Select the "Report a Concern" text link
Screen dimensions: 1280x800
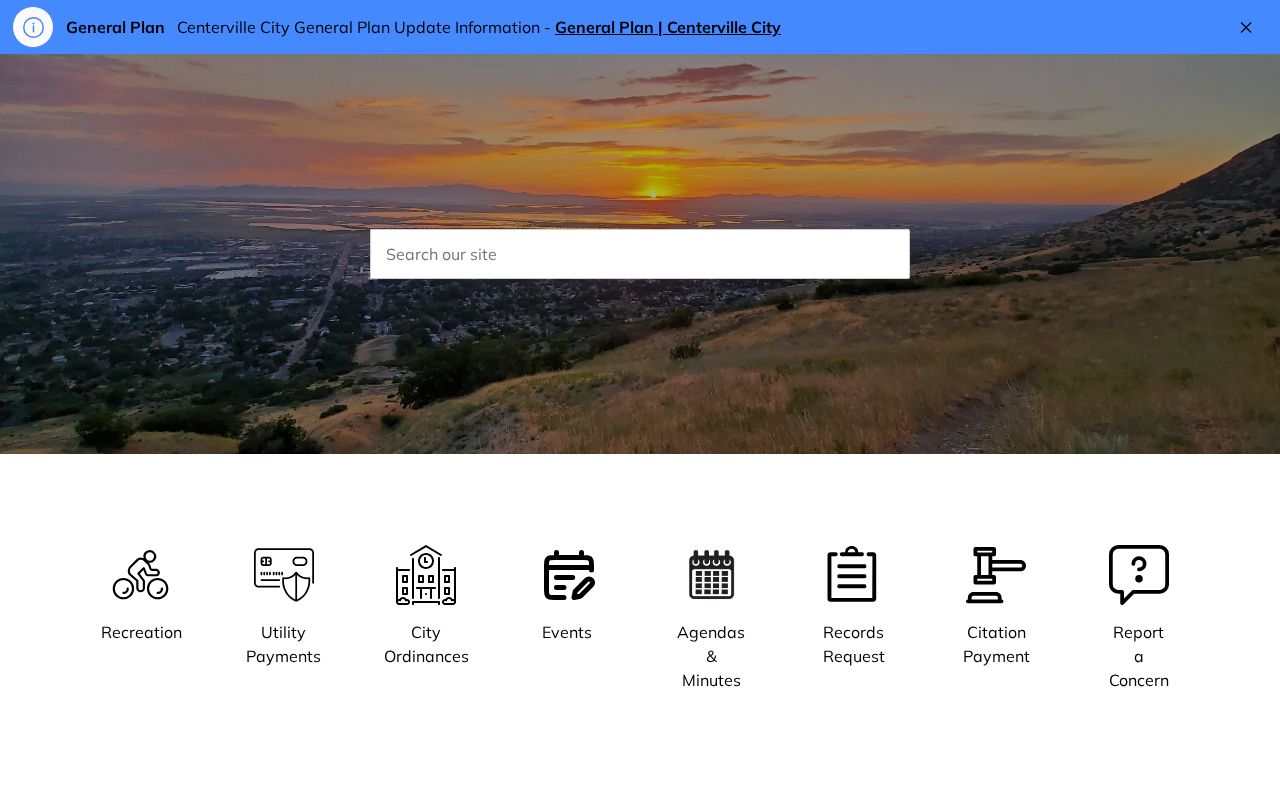tap(1138, 657)
